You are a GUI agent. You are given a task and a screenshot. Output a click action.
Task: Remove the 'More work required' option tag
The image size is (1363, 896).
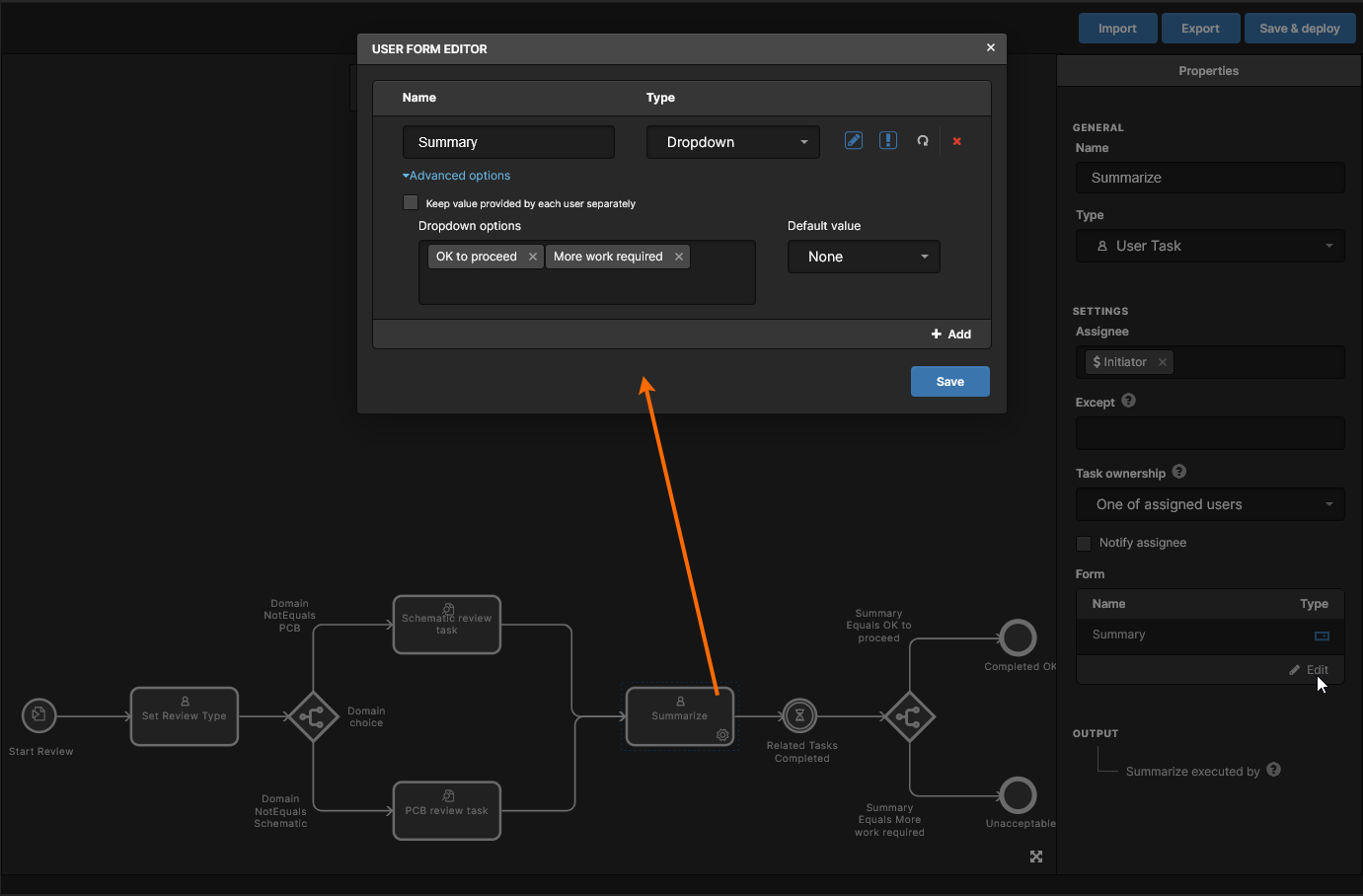click(x=679, y=257)
